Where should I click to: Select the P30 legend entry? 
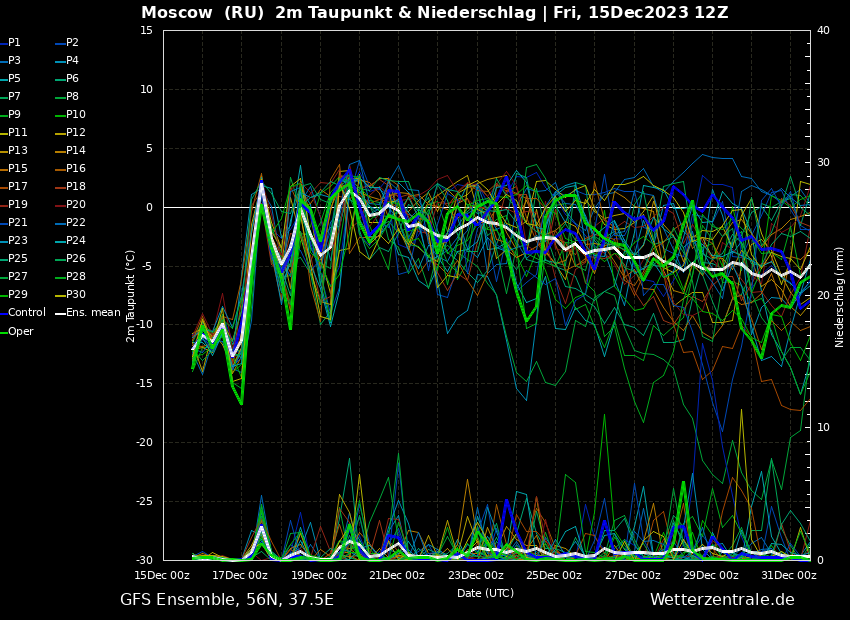(75, 295)
